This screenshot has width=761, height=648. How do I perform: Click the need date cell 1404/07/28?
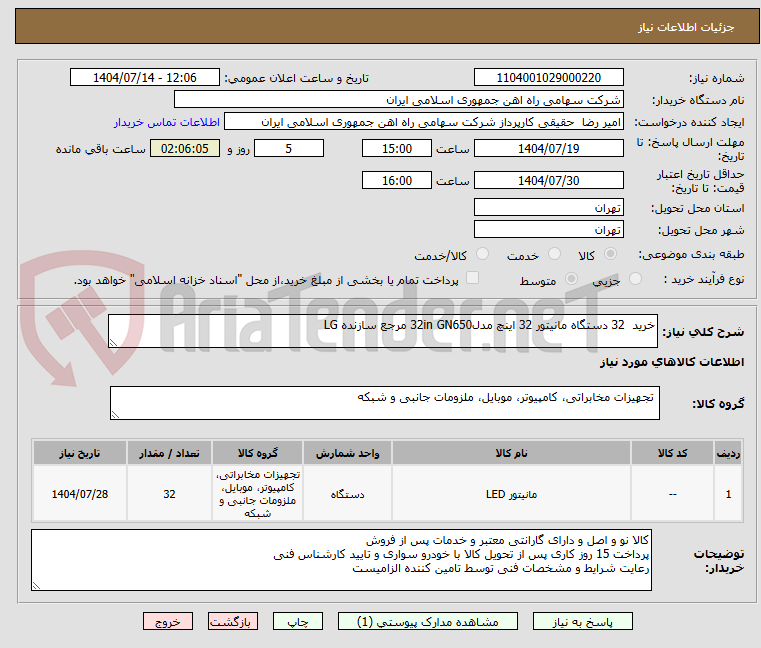pyautogui.click(x=80, y=494)
